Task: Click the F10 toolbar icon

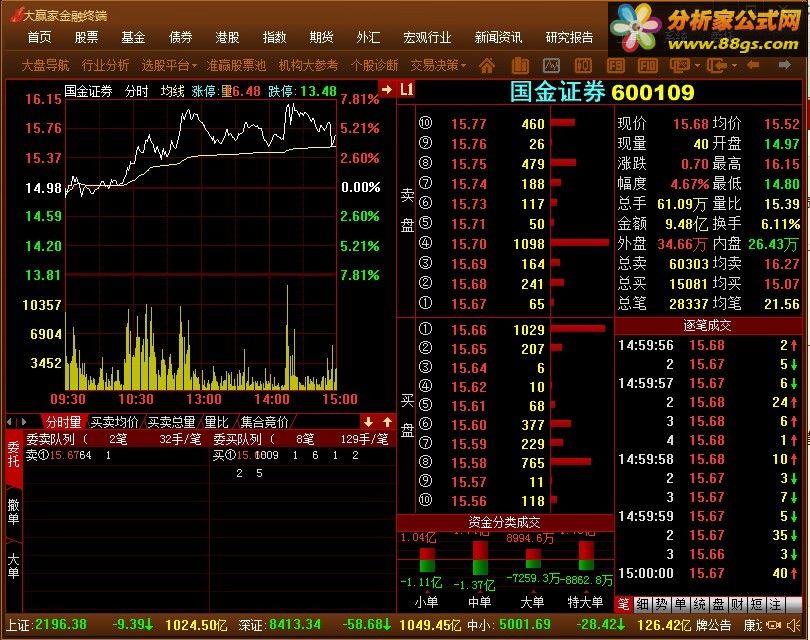Action: click(x=648, y=66)
